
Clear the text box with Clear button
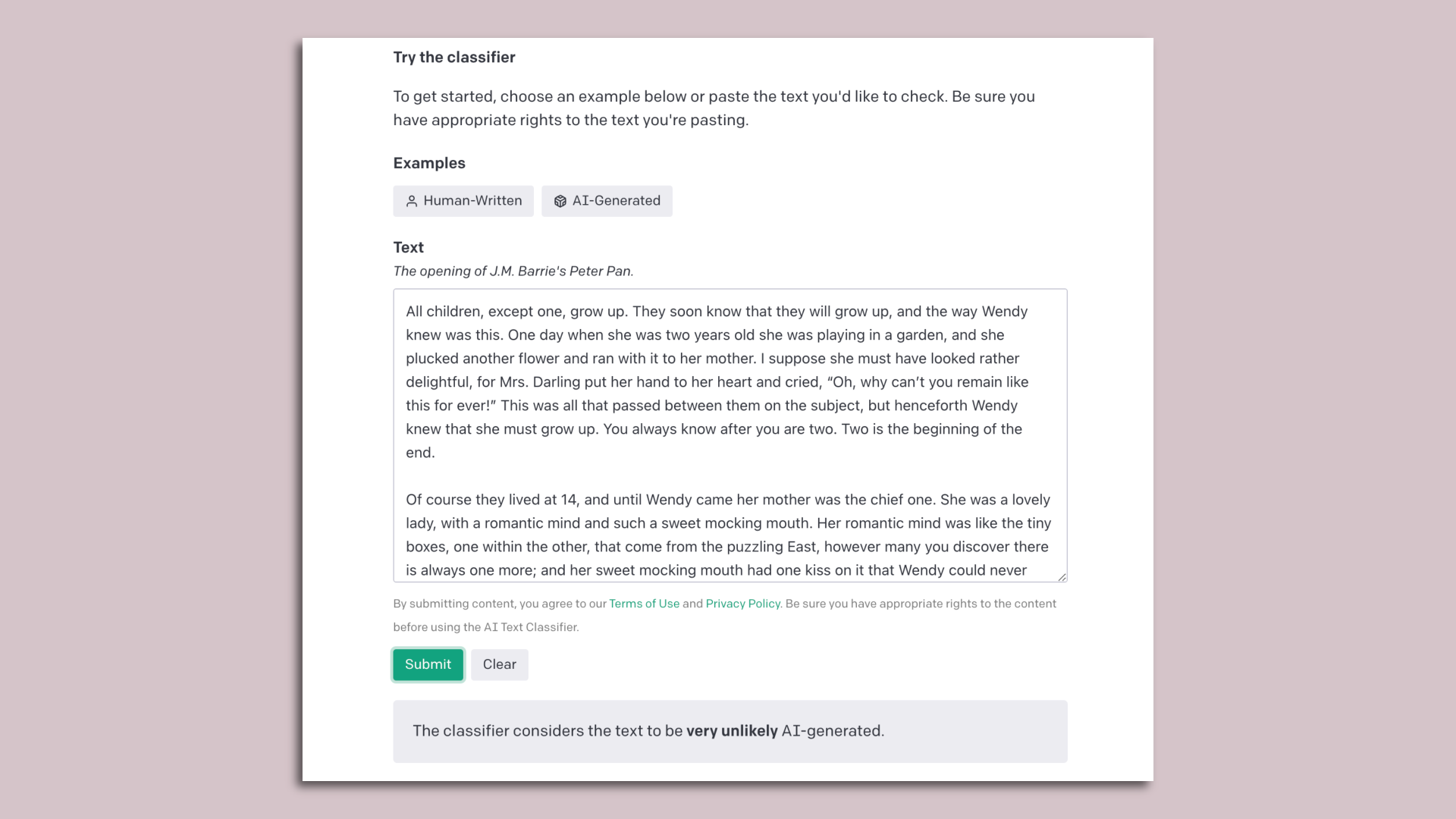click(x=499, y=664)
